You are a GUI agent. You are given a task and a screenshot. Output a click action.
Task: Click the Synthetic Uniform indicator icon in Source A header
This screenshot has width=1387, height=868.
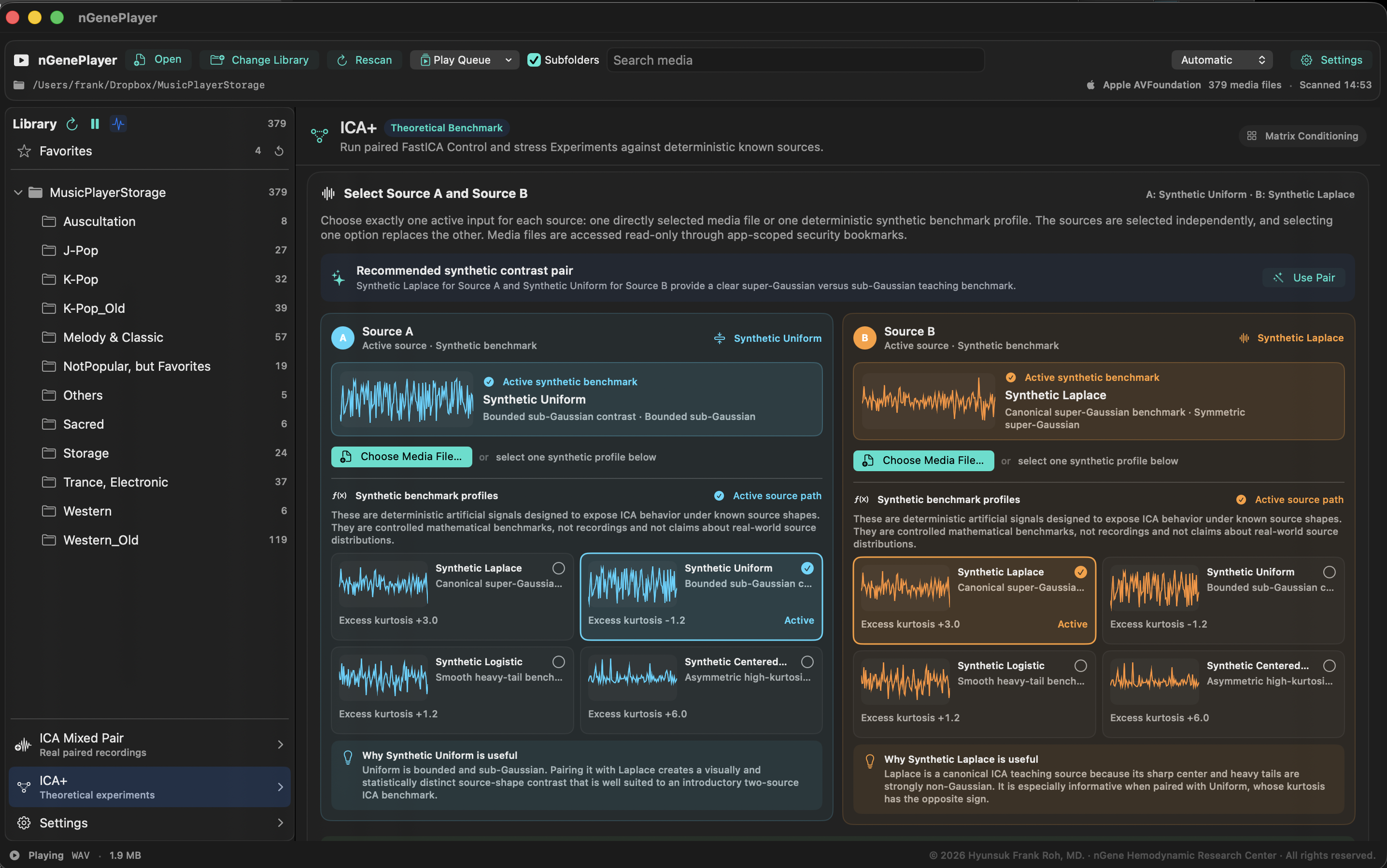(x=719, y=338)
